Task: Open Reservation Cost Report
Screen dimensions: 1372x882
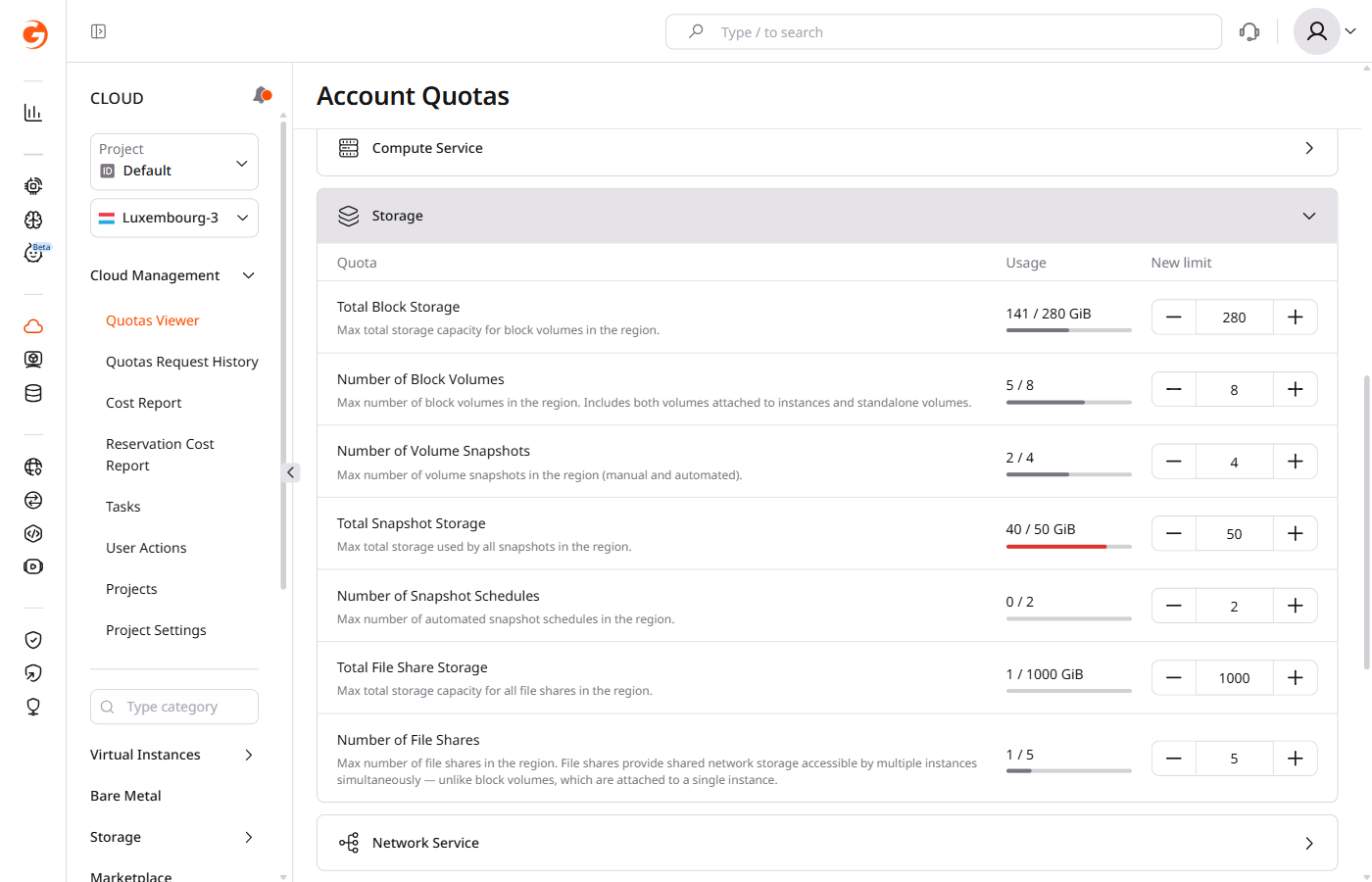Action: click(x=160, y=455)
